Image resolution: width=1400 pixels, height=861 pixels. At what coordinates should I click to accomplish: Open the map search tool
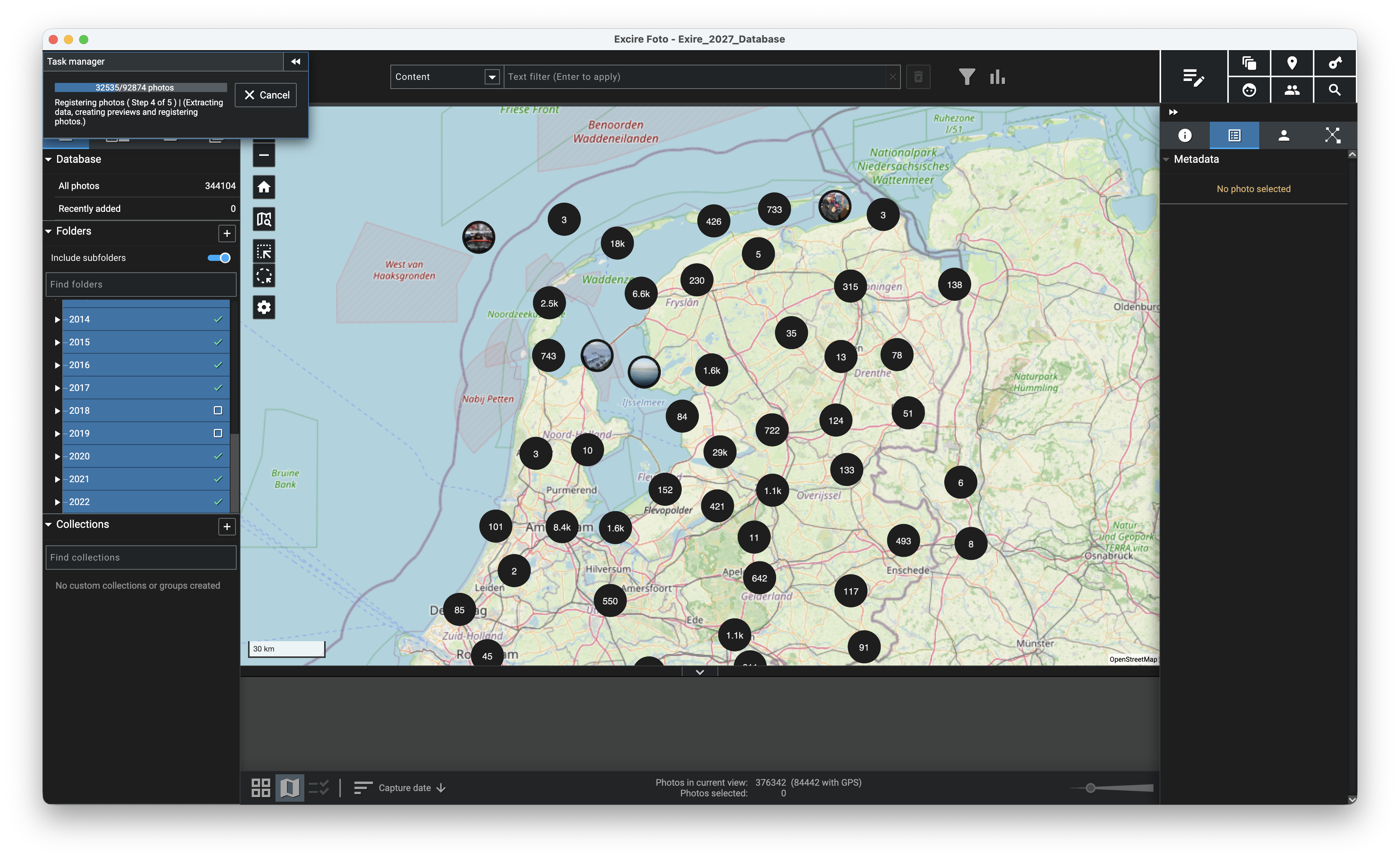[264, 219]
